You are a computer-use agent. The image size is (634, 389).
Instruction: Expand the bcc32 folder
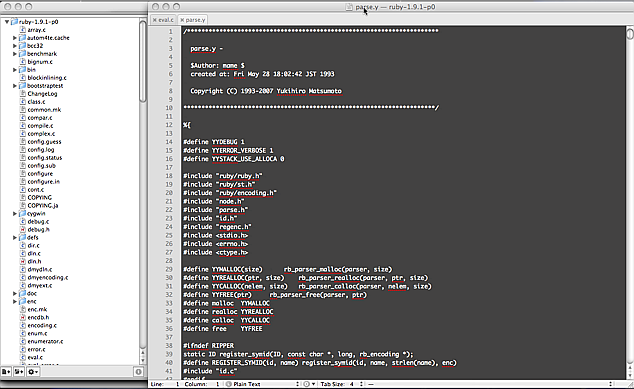point(15,46)
